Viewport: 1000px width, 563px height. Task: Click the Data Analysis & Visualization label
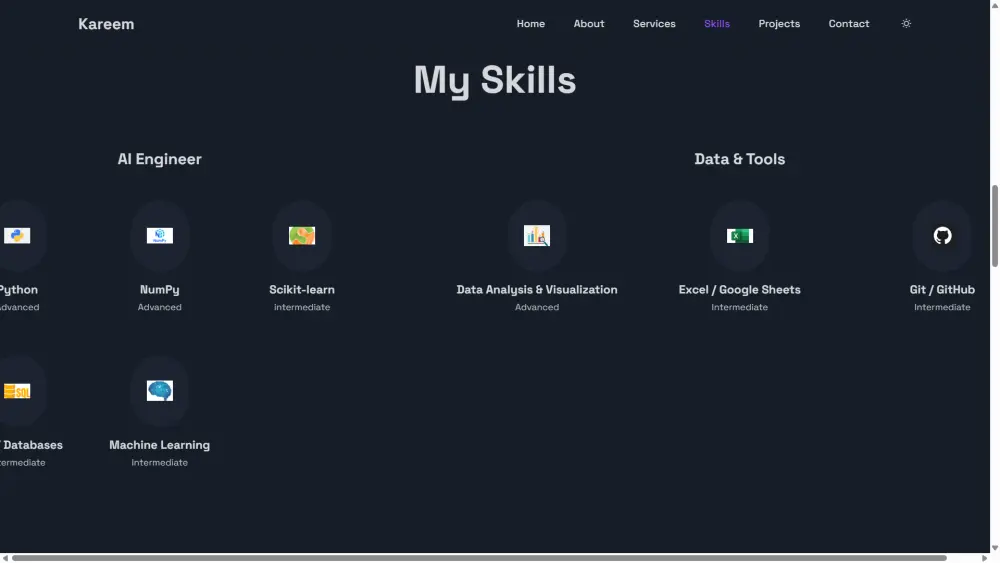(537, 289)
